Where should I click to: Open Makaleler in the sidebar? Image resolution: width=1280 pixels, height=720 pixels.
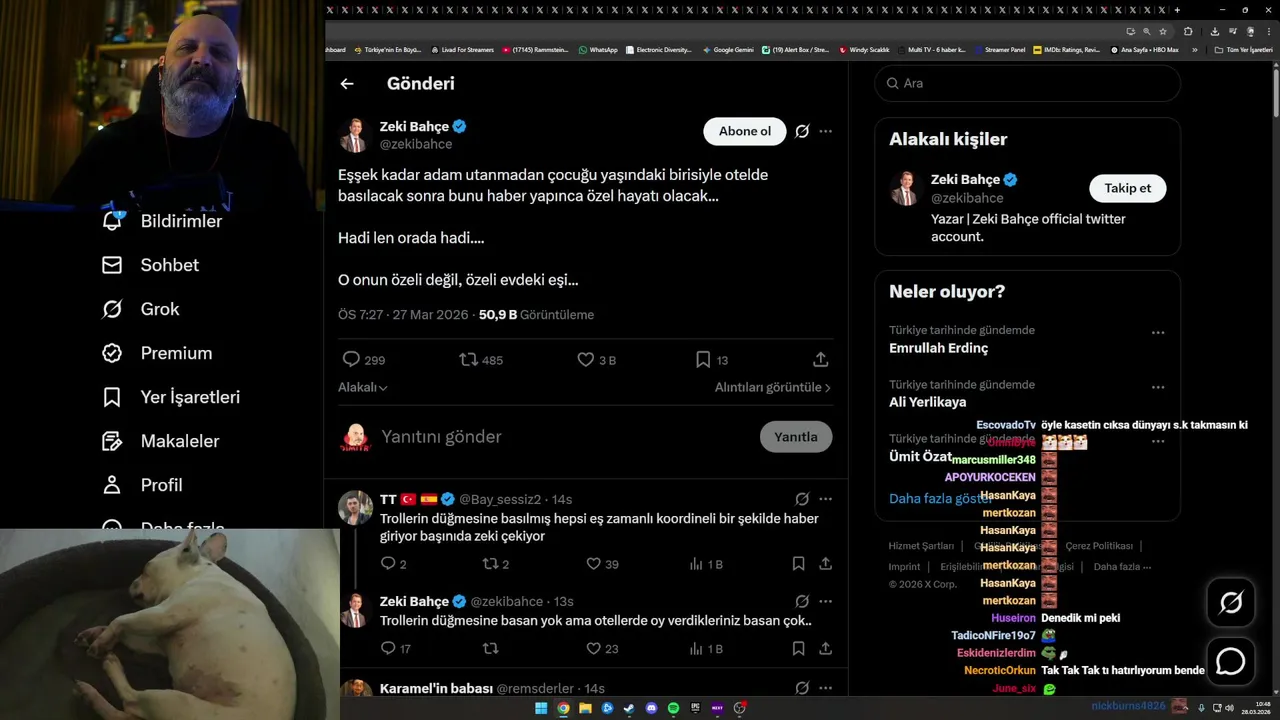(160, 441)
